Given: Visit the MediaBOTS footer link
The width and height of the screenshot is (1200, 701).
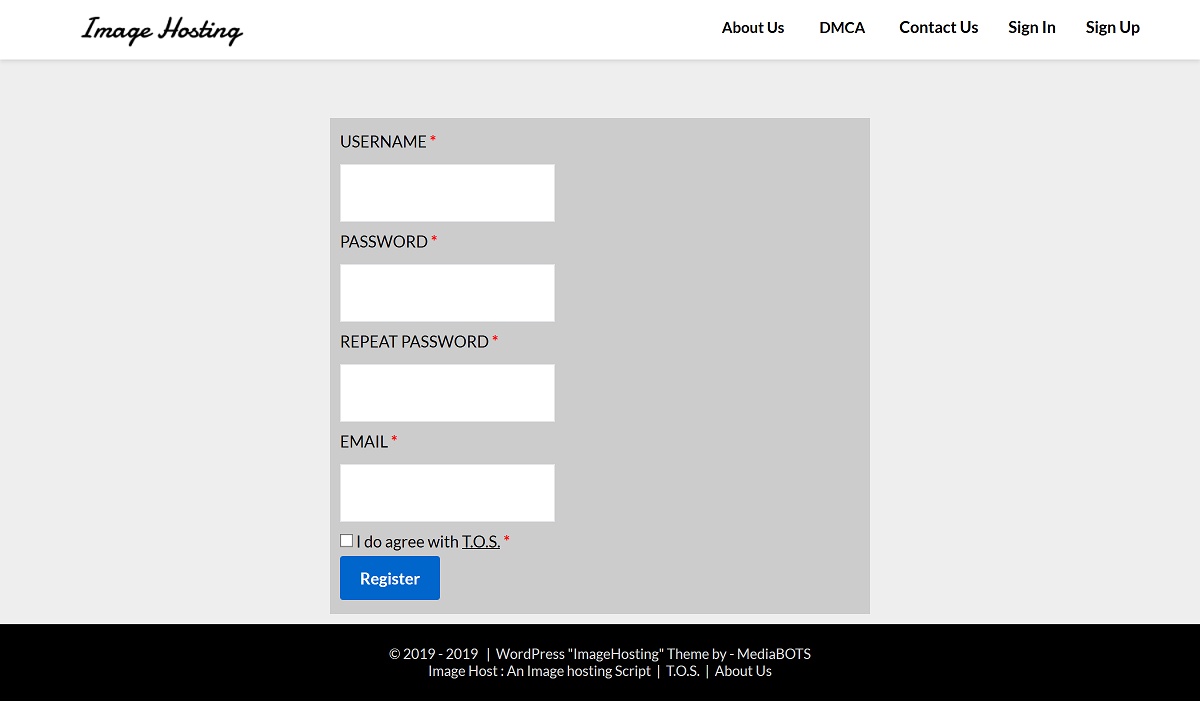Looking at the screenshot, I should (773, 654).
